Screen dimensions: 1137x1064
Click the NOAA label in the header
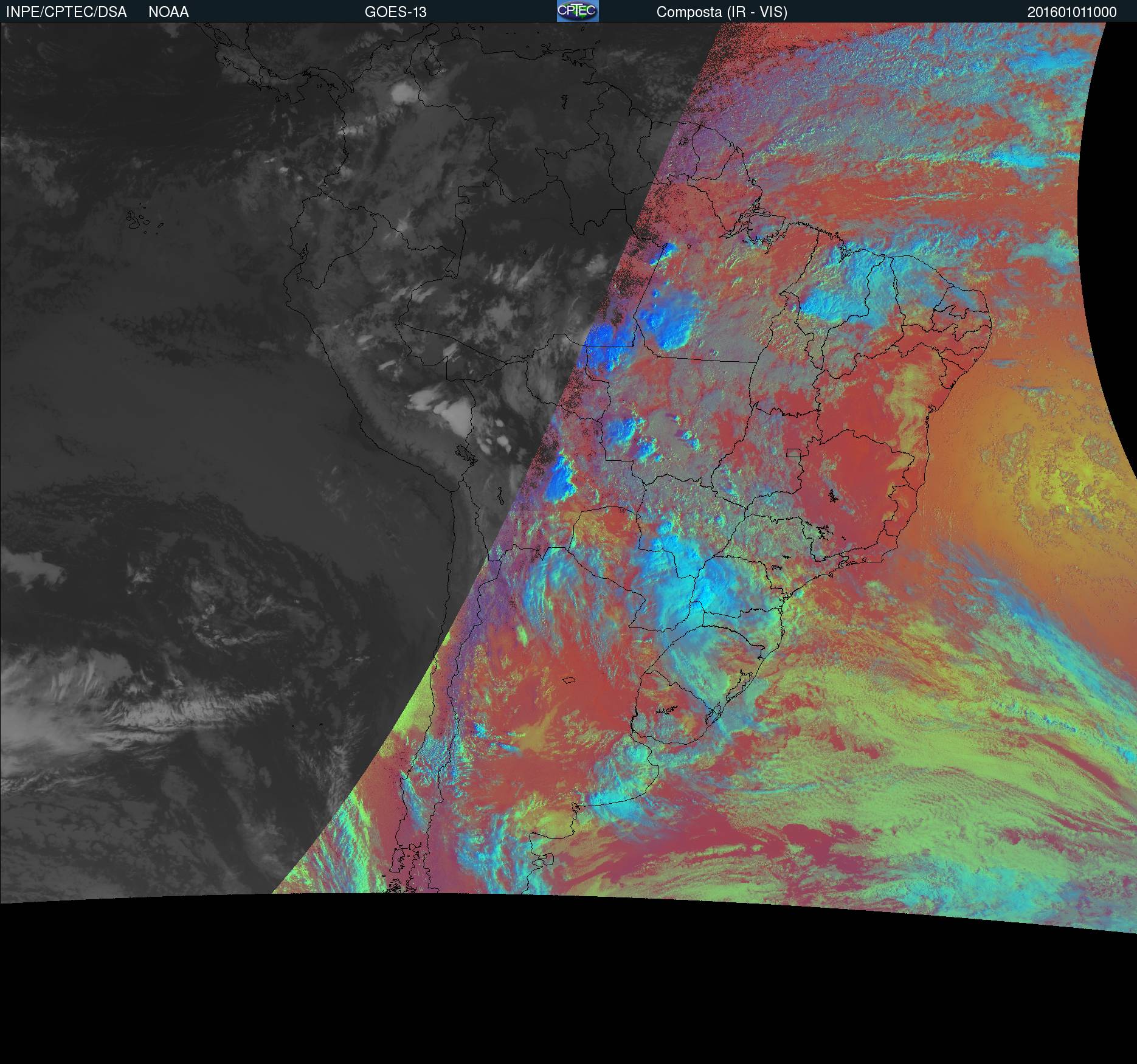(168, 12)
